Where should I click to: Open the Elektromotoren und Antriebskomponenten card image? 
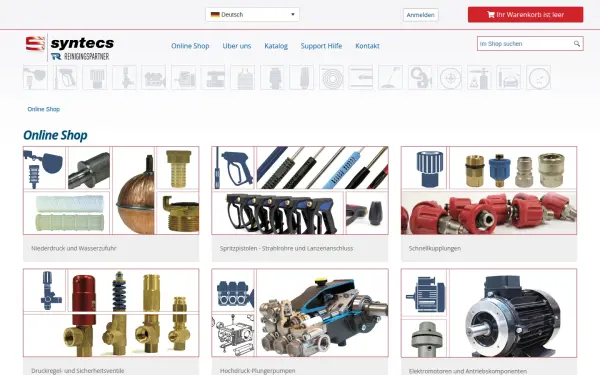coord(489,313)
